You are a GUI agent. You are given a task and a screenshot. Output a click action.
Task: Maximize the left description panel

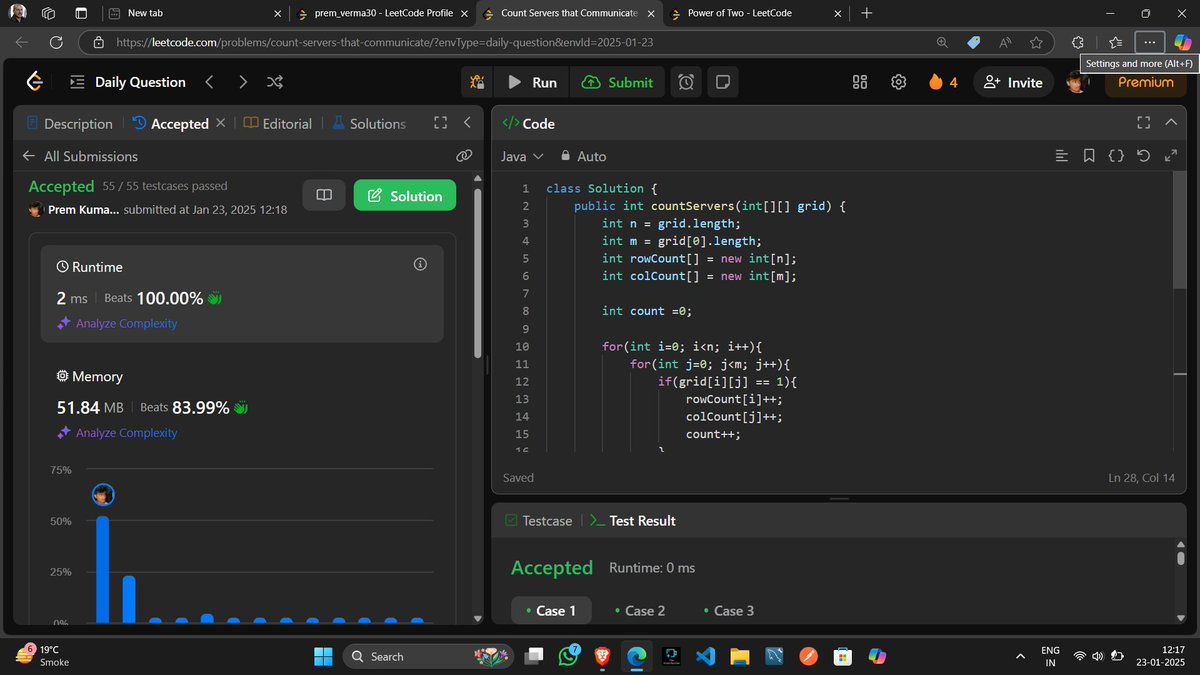(440, 123)
